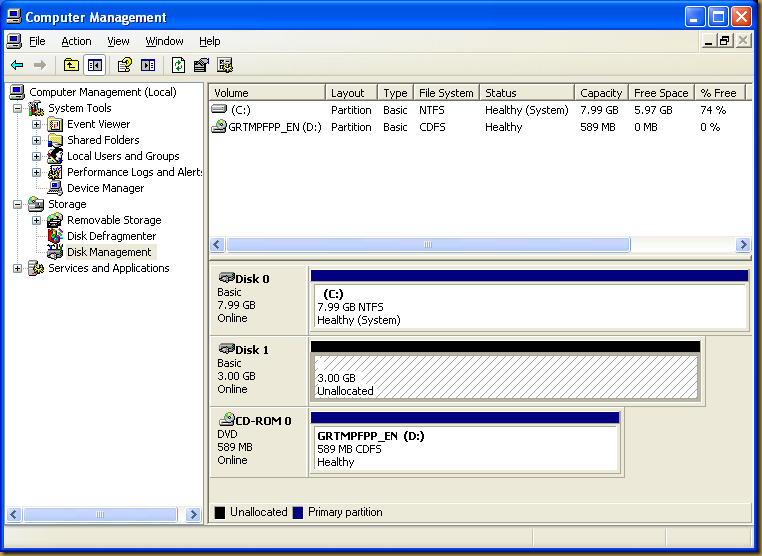Click the Help toolbar icon
Screen dimensions: 762x556
(124, 65)
